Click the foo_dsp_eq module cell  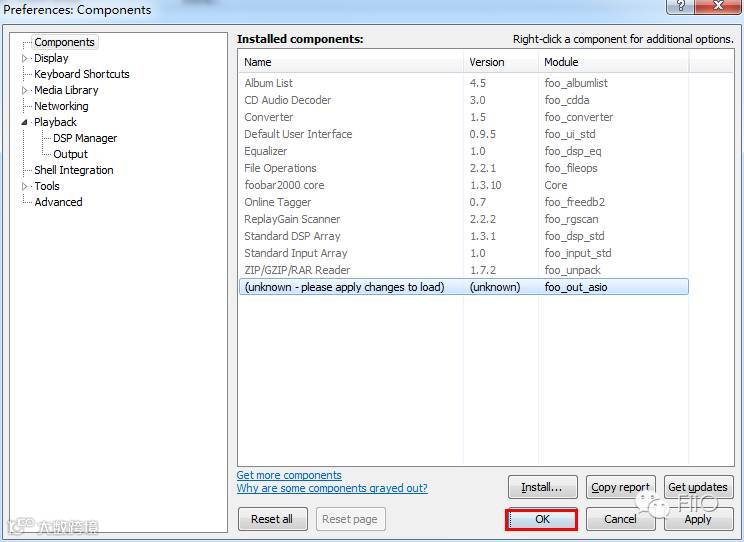click(x=573, y=151)
